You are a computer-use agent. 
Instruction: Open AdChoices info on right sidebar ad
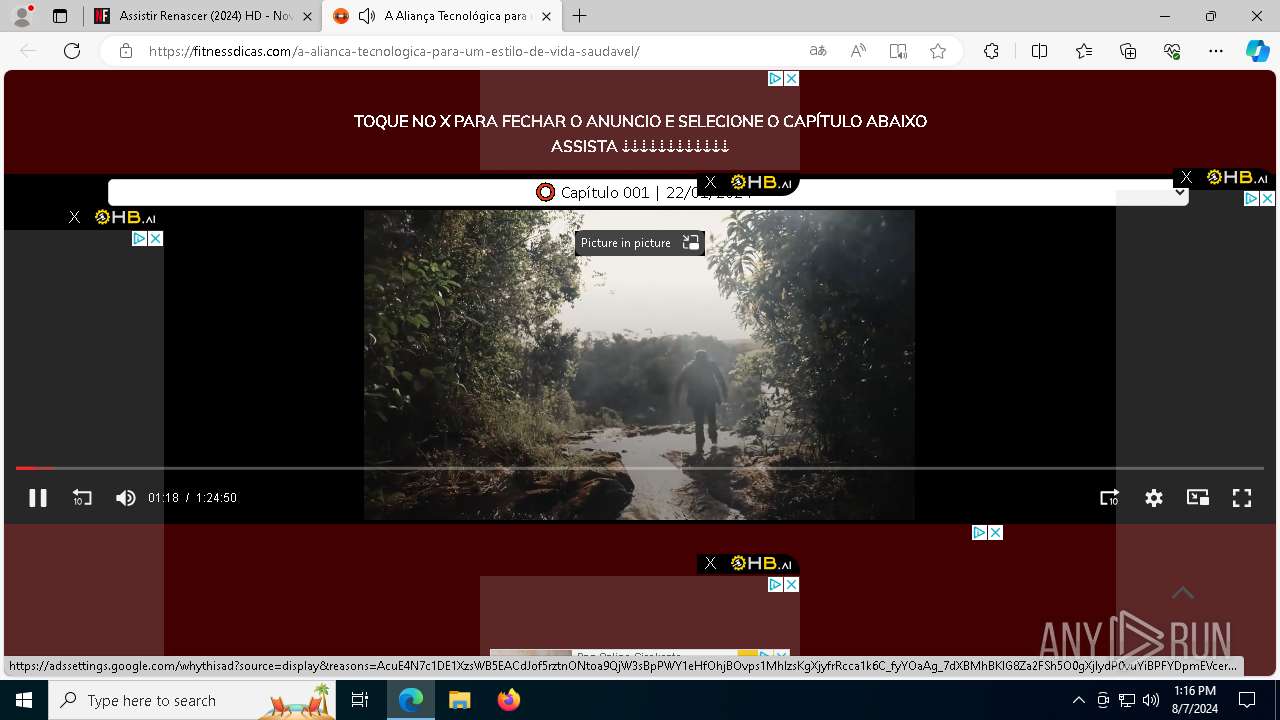pyautogui.click(x=1251, y=198)
